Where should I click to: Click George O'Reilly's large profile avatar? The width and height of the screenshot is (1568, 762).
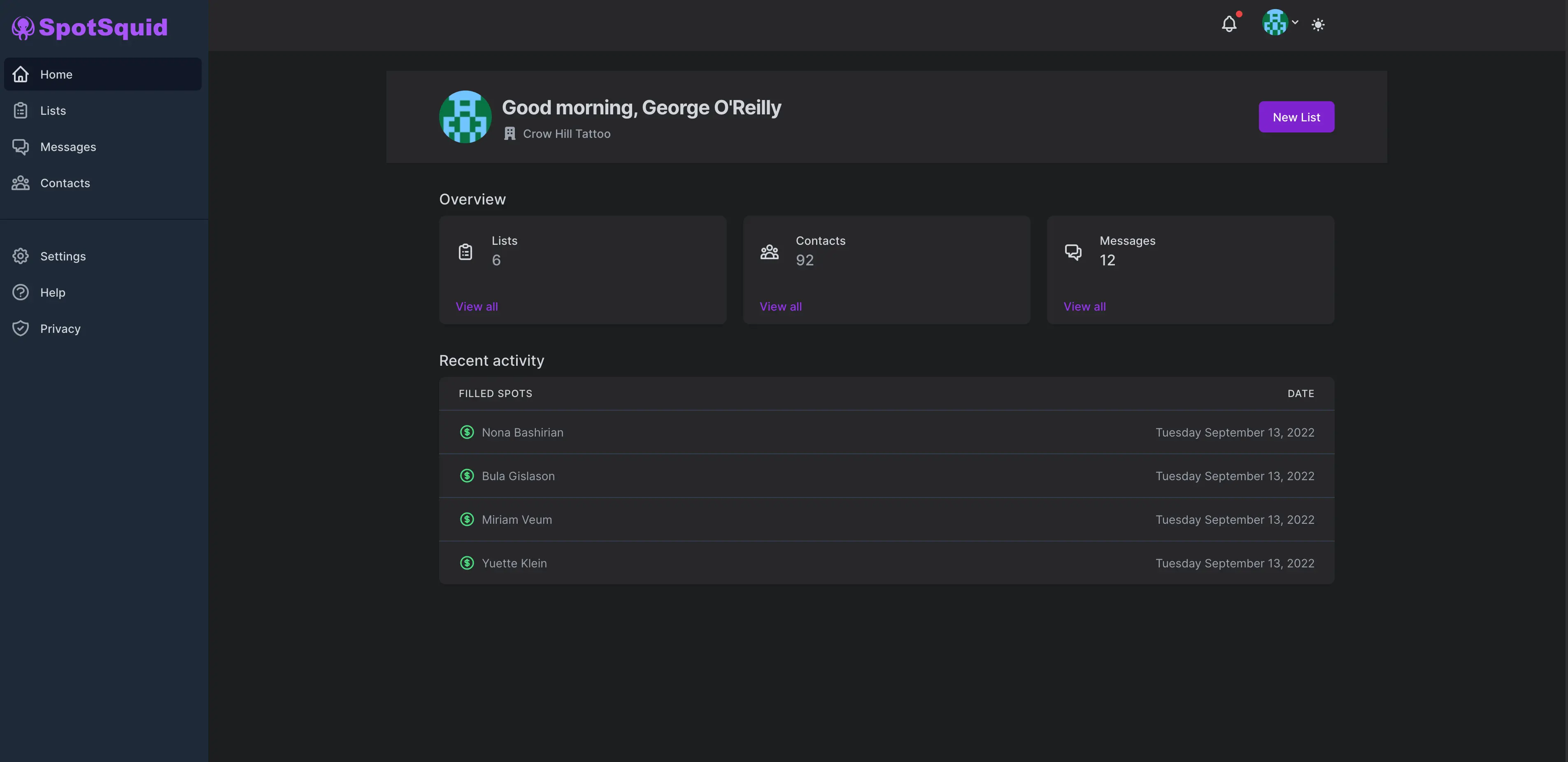click(465, 117)
